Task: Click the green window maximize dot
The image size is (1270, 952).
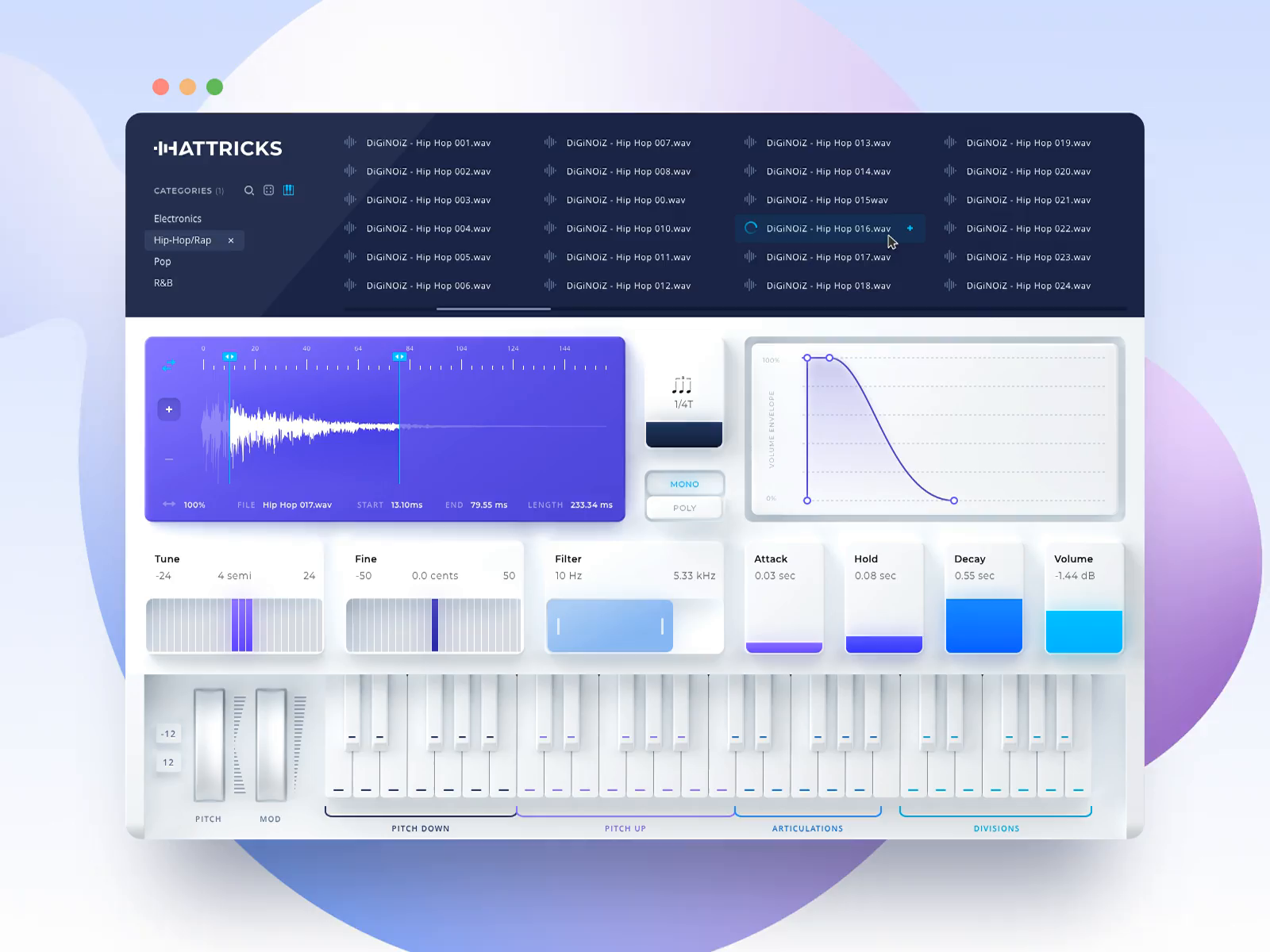Action: [x=214, y=86]
